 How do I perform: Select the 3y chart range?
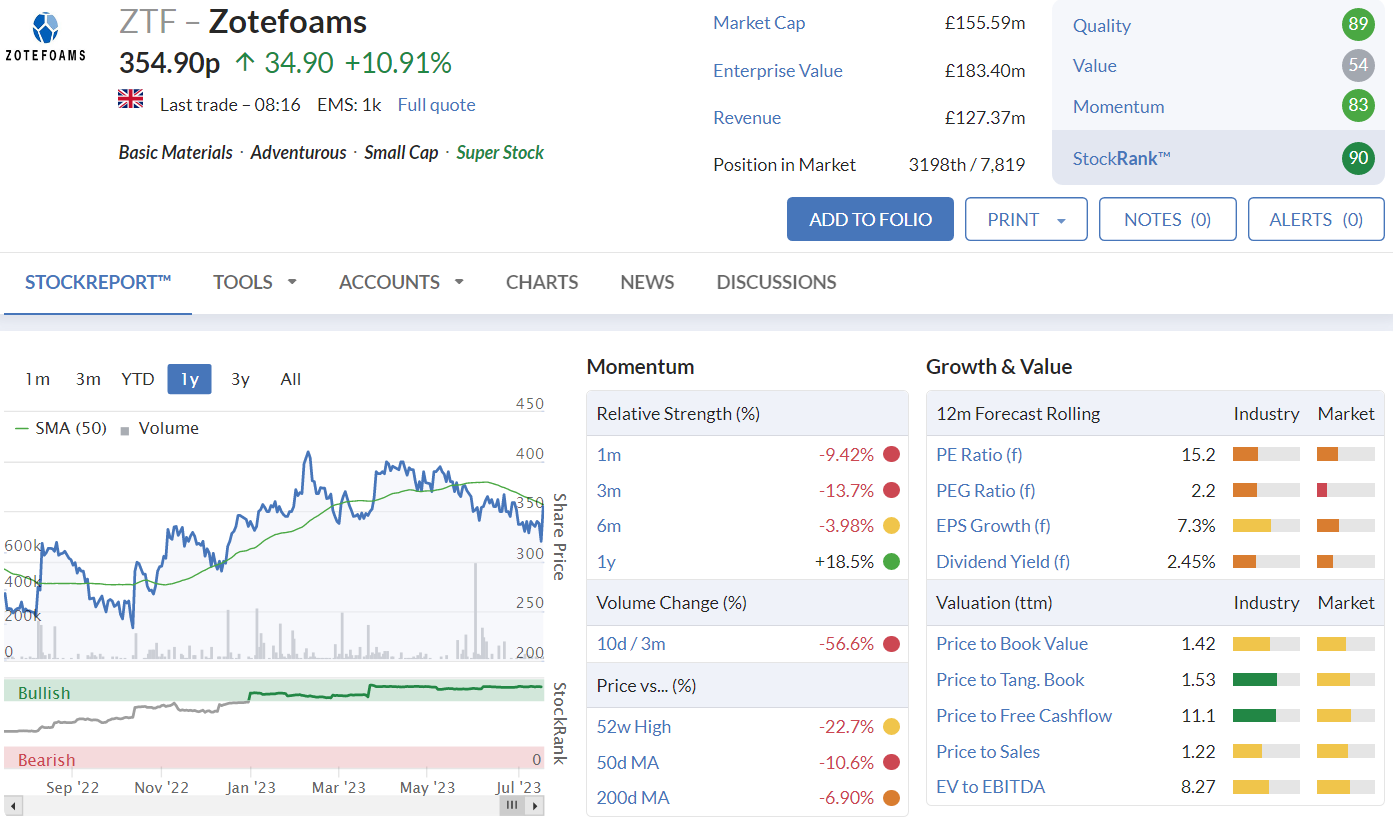tap(240, 379)
